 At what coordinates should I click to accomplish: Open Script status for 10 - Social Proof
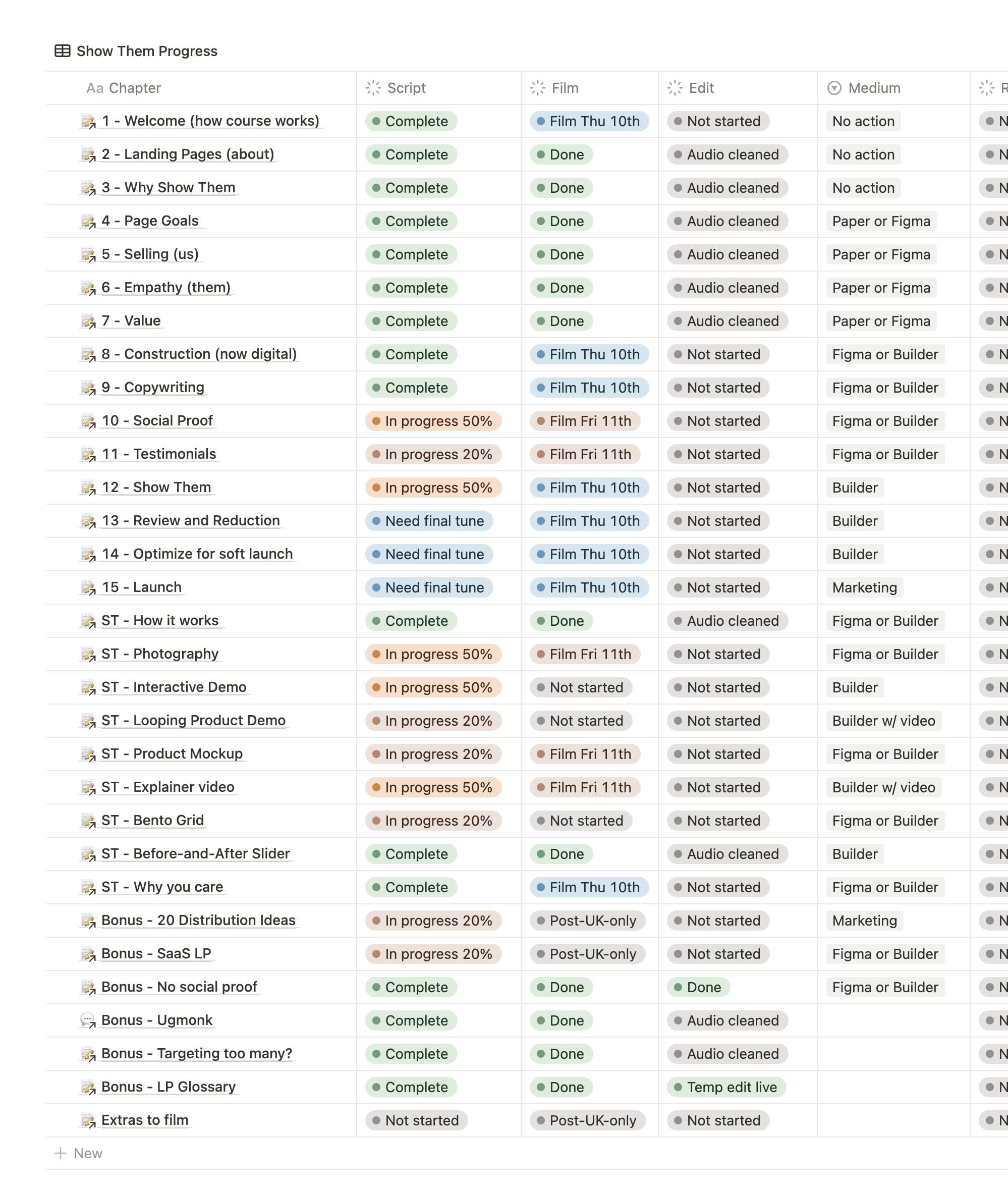click(433, 421)
